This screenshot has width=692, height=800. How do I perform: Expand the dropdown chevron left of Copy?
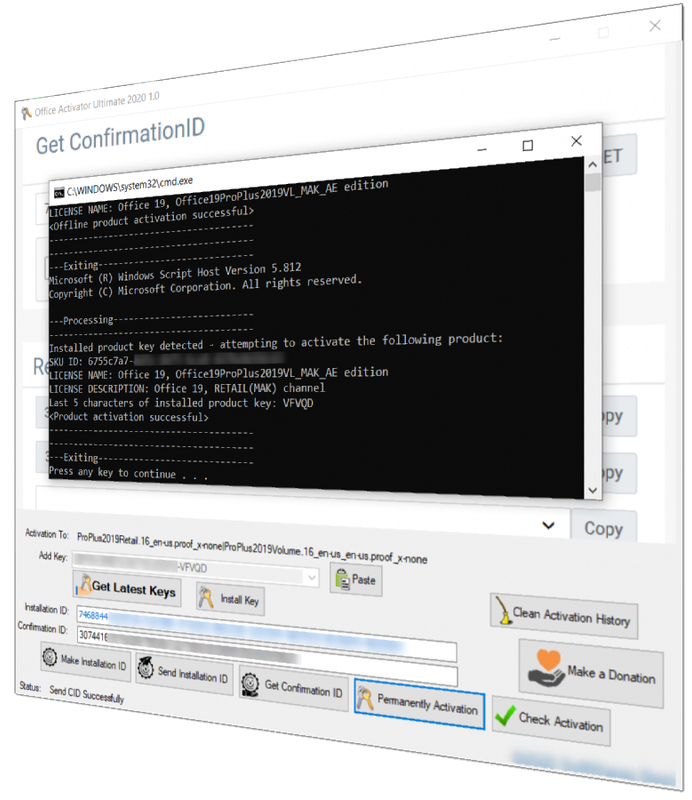[548, 525]
